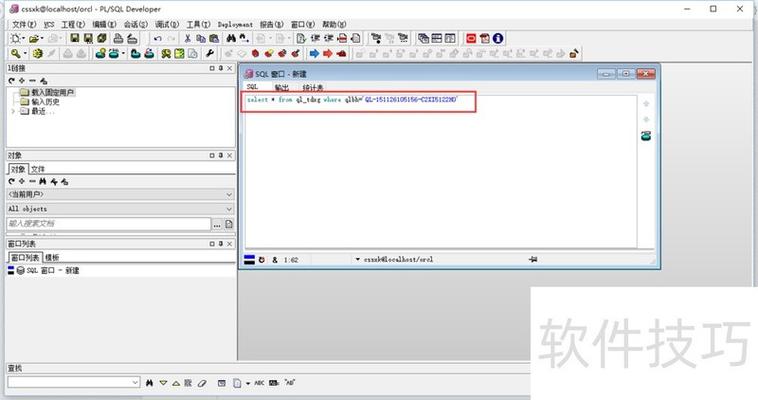Toggle pin on the Objects panel
The width and height of the screenshot is (758, 400).
(220, 155)
